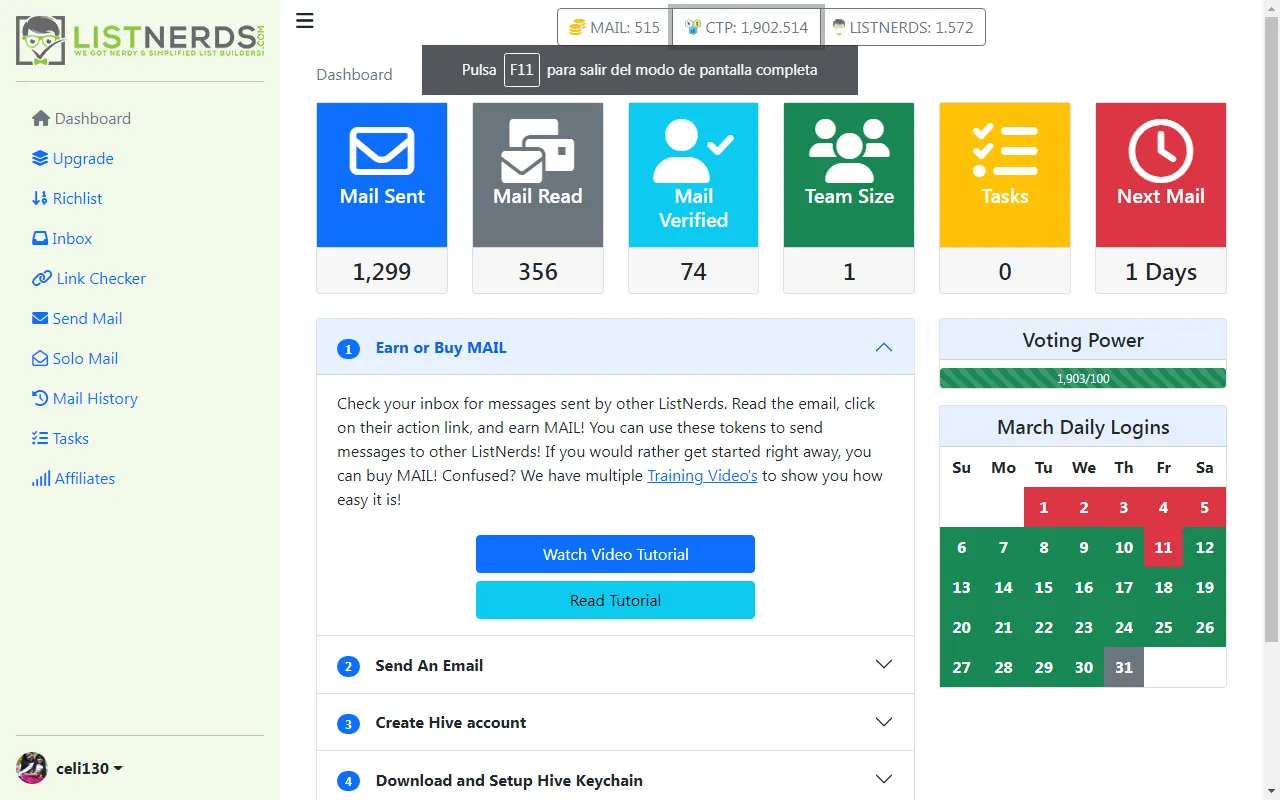1280x800 pixels.
Task: Click the MAIL coins icon in top bar
Action: [577, 27]
